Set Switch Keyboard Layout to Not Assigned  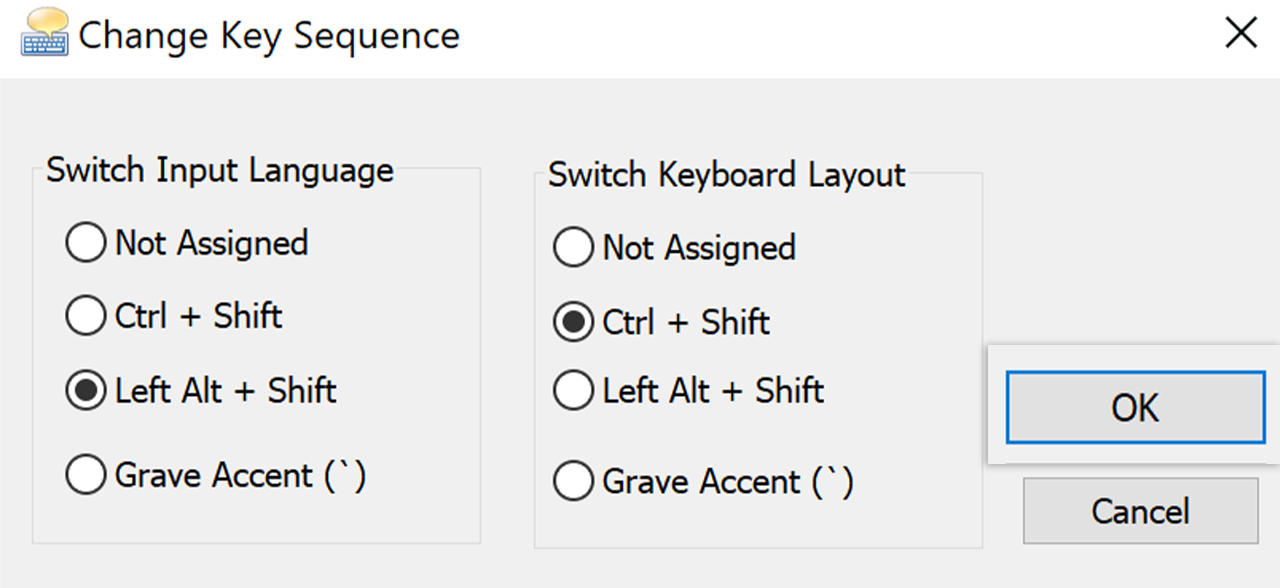tap(573, 248)
